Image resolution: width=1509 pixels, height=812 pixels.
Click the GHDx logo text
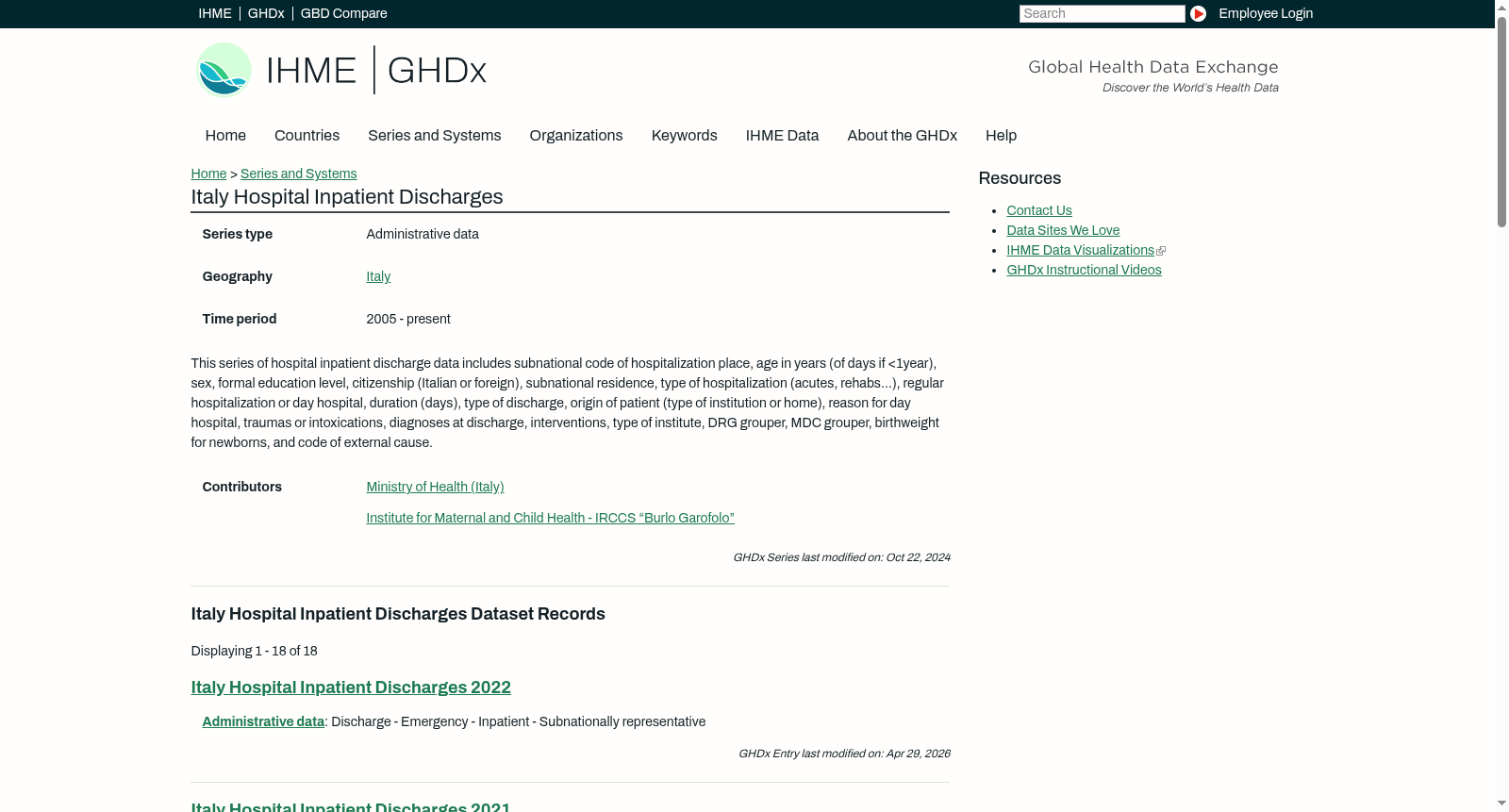point(437,71)
